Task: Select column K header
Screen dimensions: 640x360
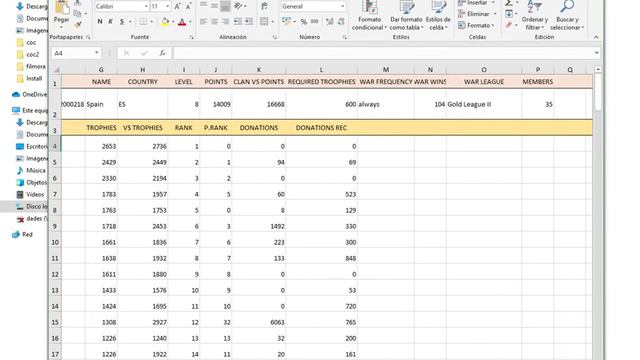Action: [259, 70]
